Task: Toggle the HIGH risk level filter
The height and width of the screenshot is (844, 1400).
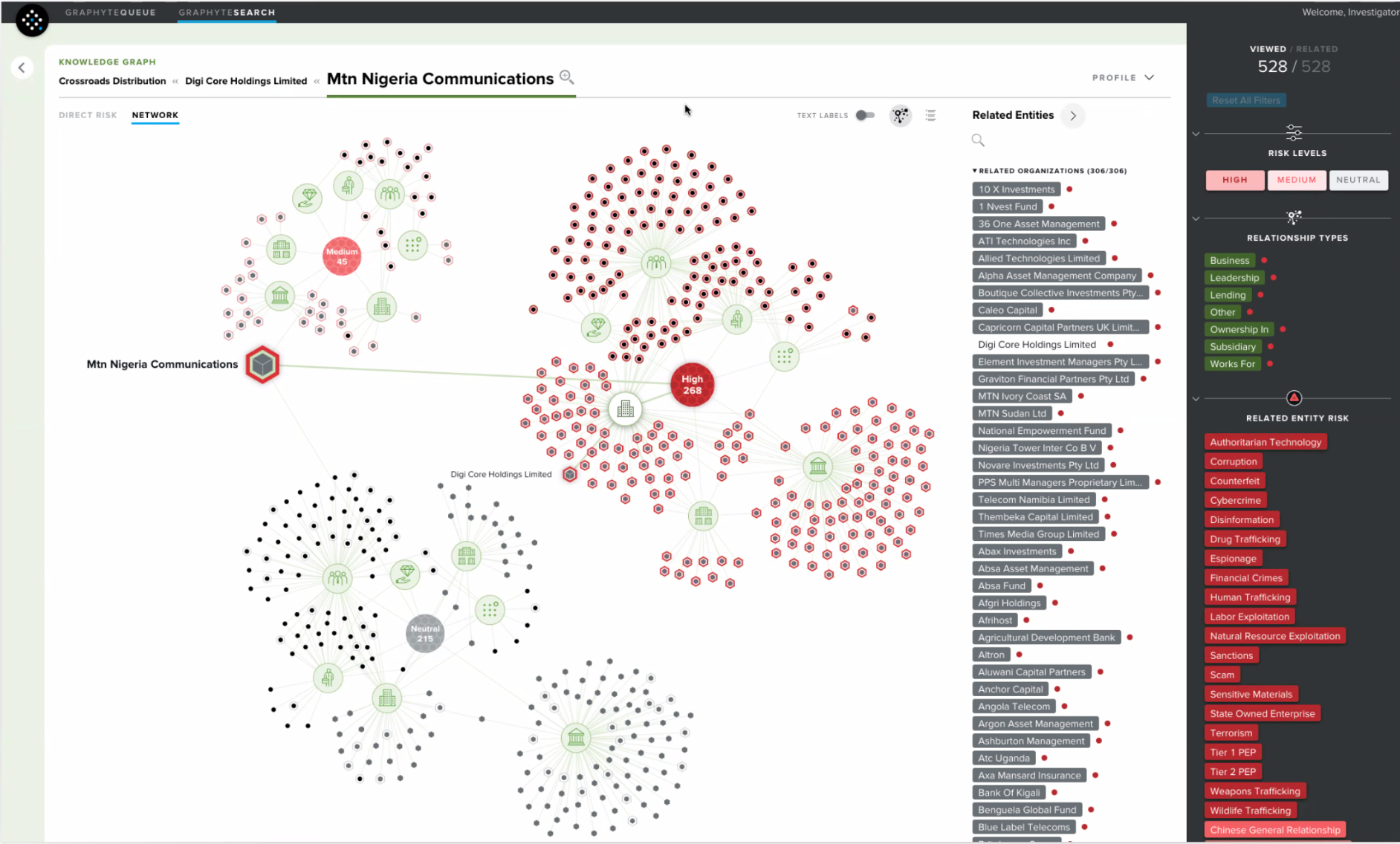Action: point(1234,180)
